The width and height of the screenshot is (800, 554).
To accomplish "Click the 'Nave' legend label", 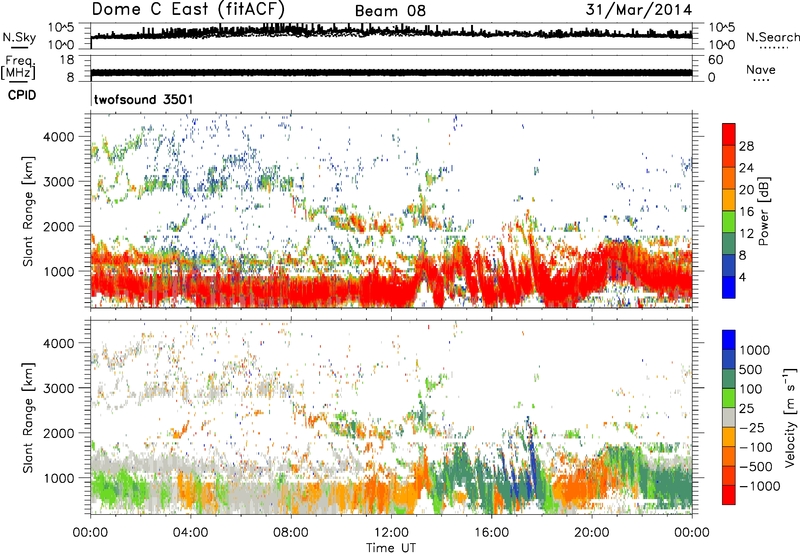I will (761, 69).
